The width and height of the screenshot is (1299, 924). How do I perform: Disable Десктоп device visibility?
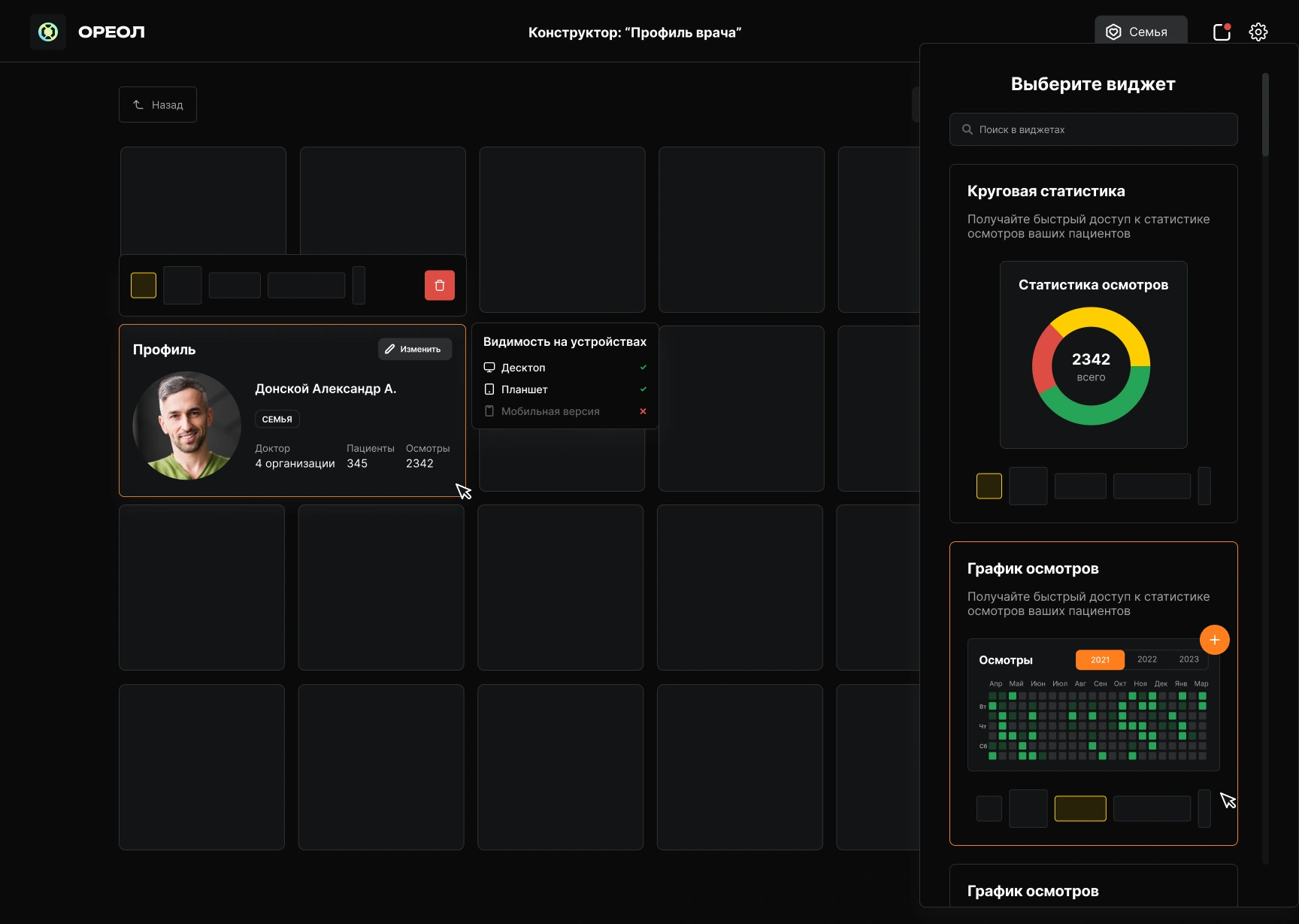click(x=643, y=368)
